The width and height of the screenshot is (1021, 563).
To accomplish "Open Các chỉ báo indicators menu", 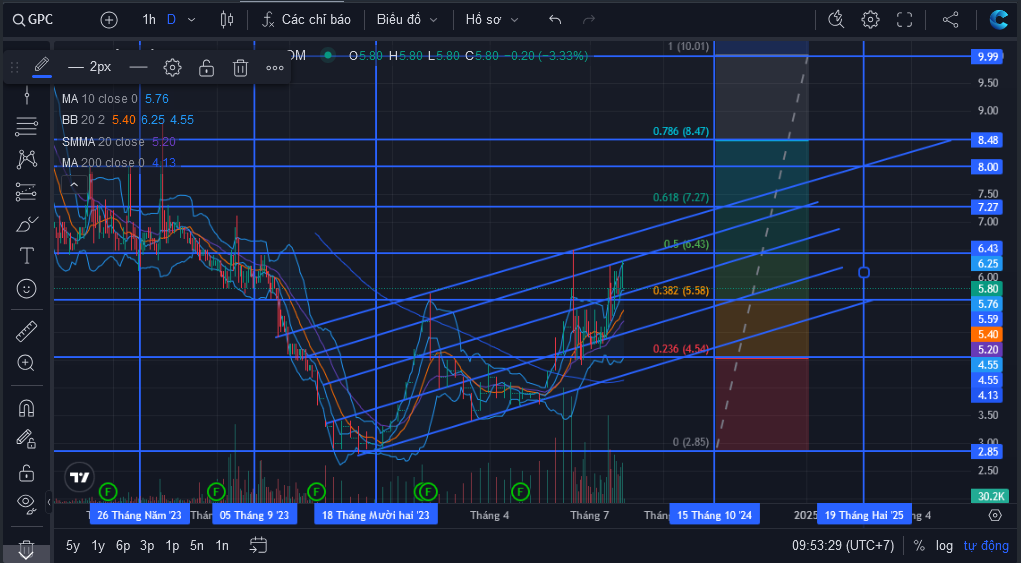I will tap(306, 20).
